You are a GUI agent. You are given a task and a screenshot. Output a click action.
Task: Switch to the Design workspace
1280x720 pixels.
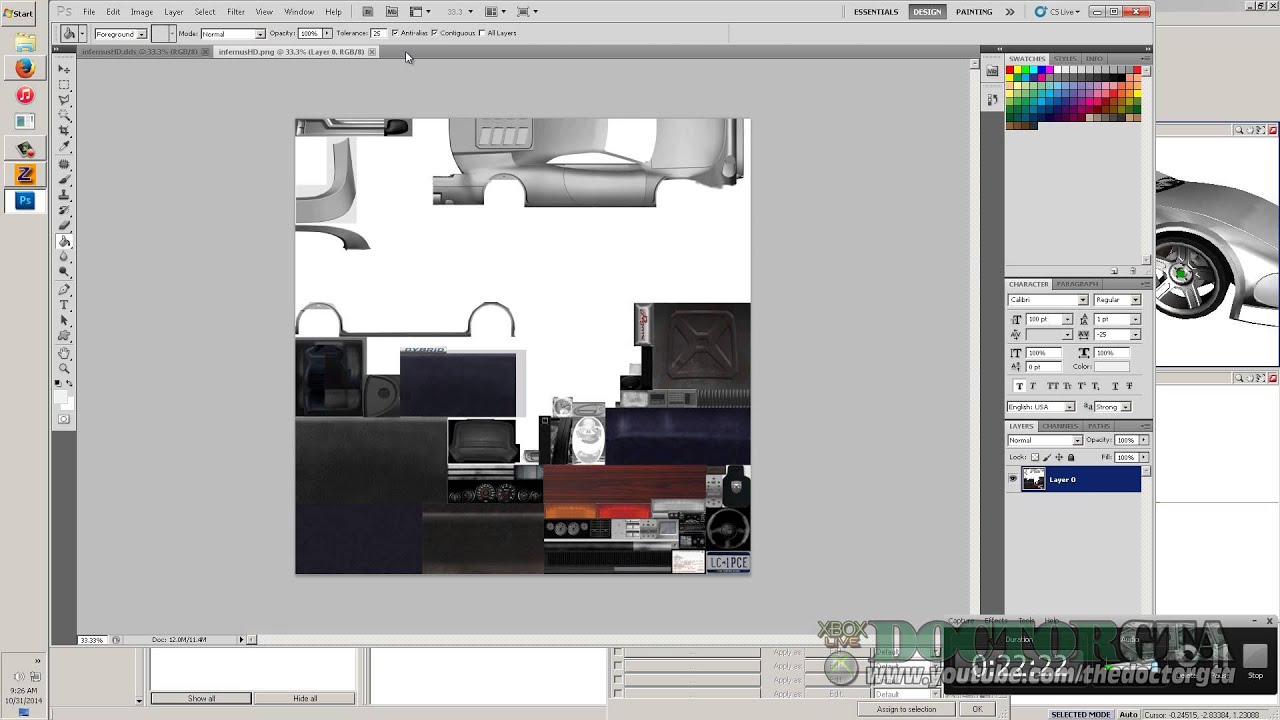tap(927, 12)
